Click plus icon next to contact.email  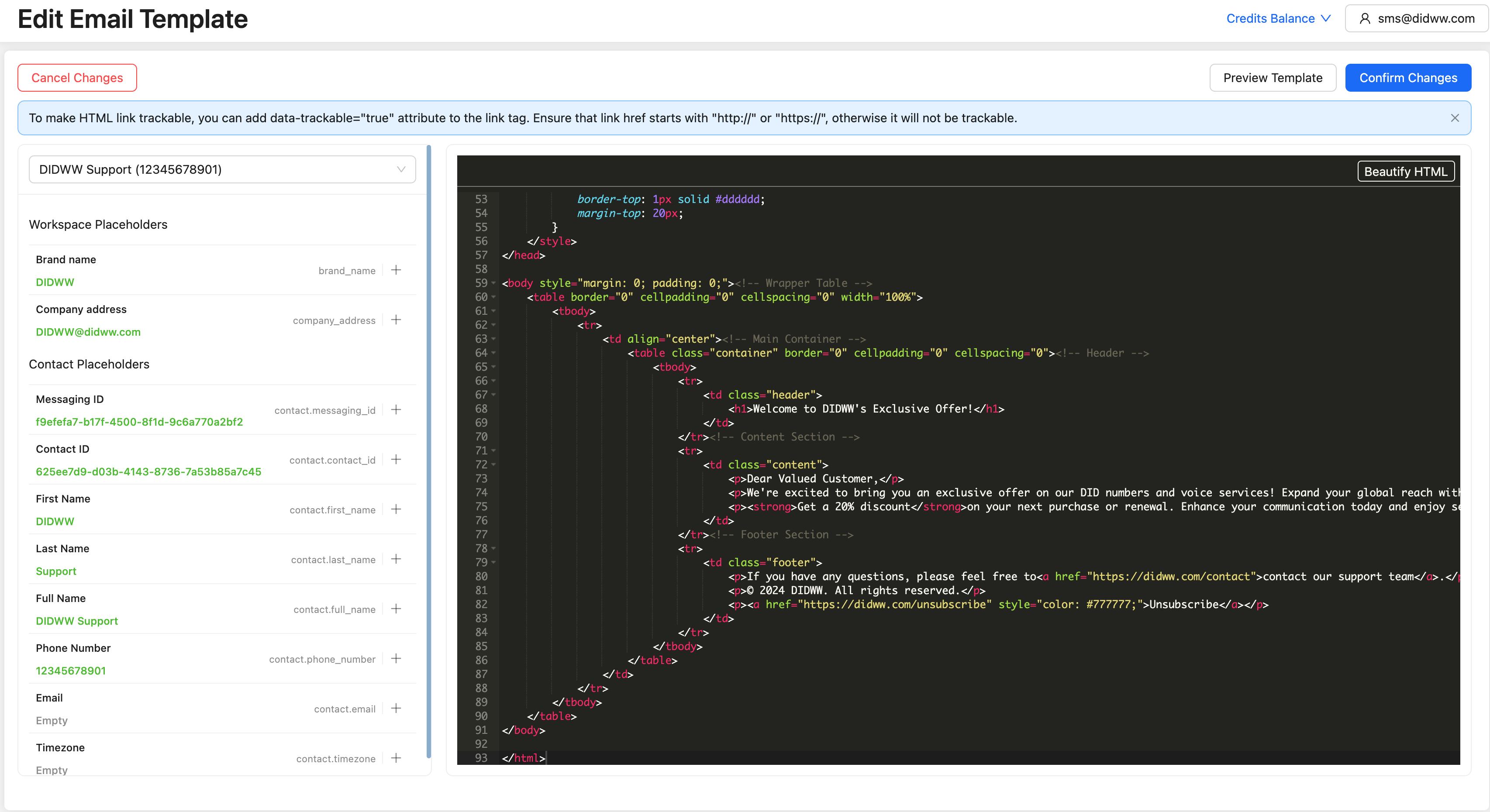pyautogui.click(x=396, y=709)
